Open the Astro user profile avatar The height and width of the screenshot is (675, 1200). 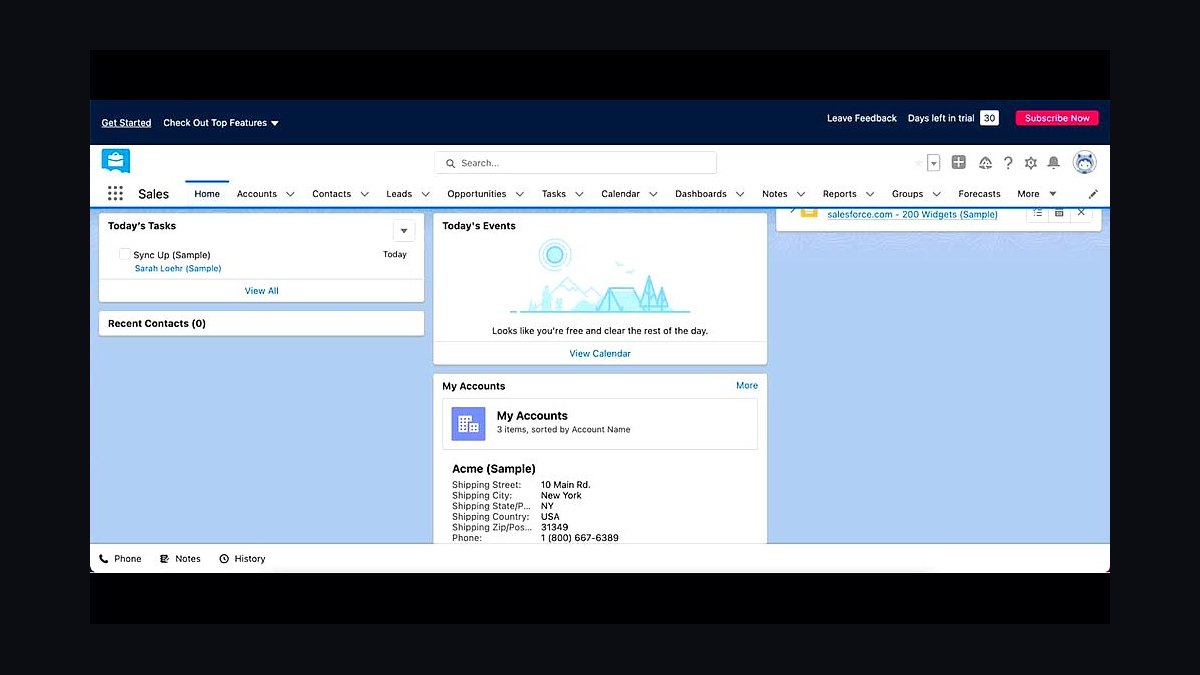click(x=1084, y=162)
